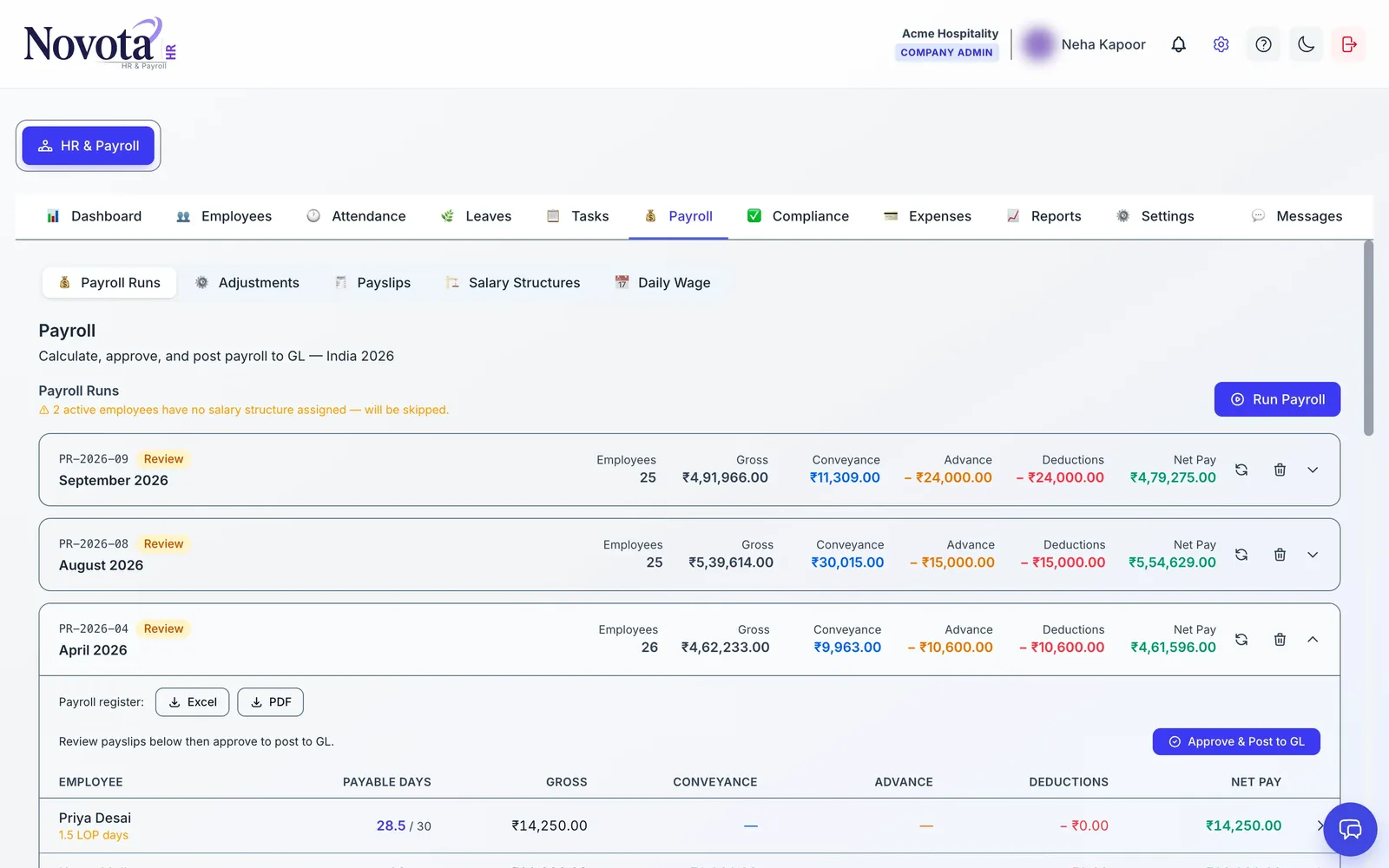Image resolution: width=1389 pixels, height=868 pixels.
Task: Open the Reports tab
Action: (1044, 216)
